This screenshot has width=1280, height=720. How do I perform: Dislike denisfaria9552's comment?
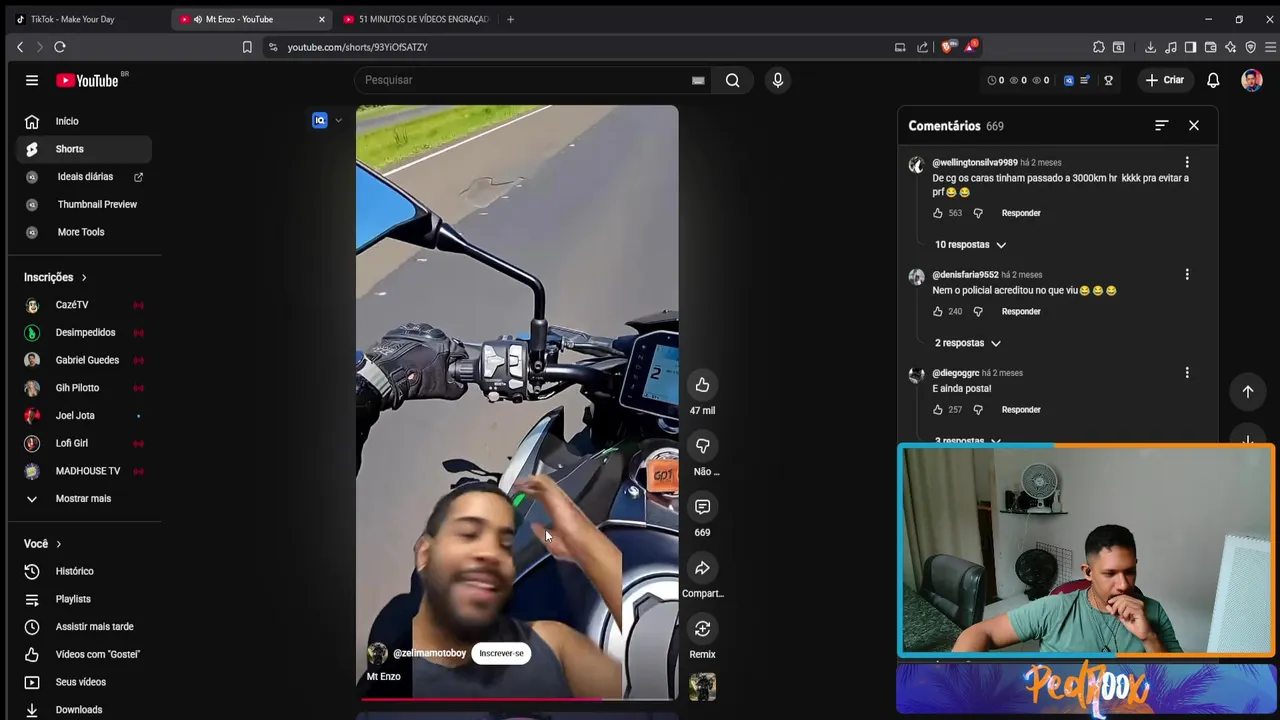pyautogui.click(x=978, y=311)
